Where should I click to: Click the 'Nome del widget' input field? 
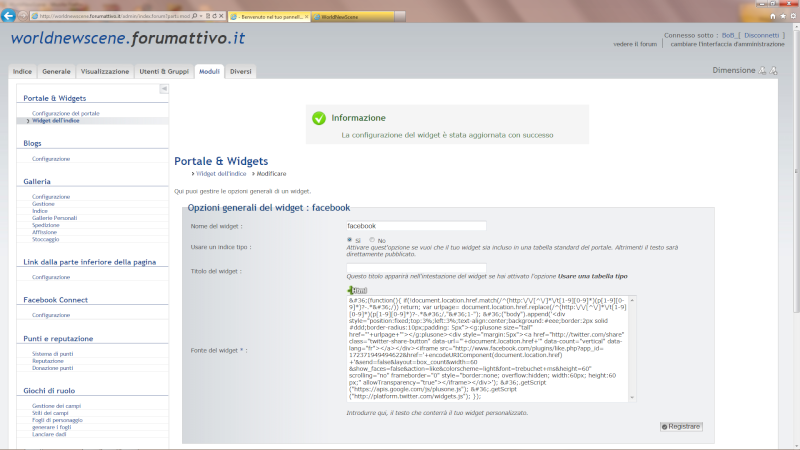416,226
